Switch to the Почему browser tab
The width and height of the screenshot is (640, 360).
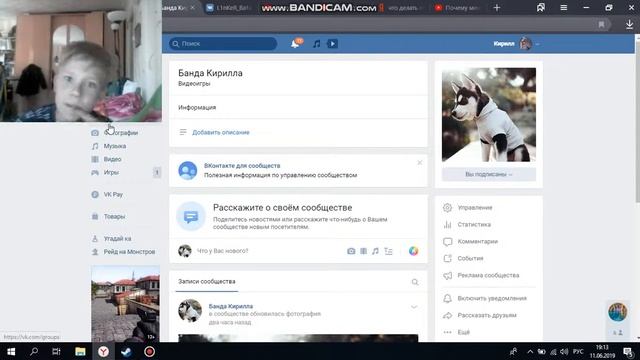458,8
